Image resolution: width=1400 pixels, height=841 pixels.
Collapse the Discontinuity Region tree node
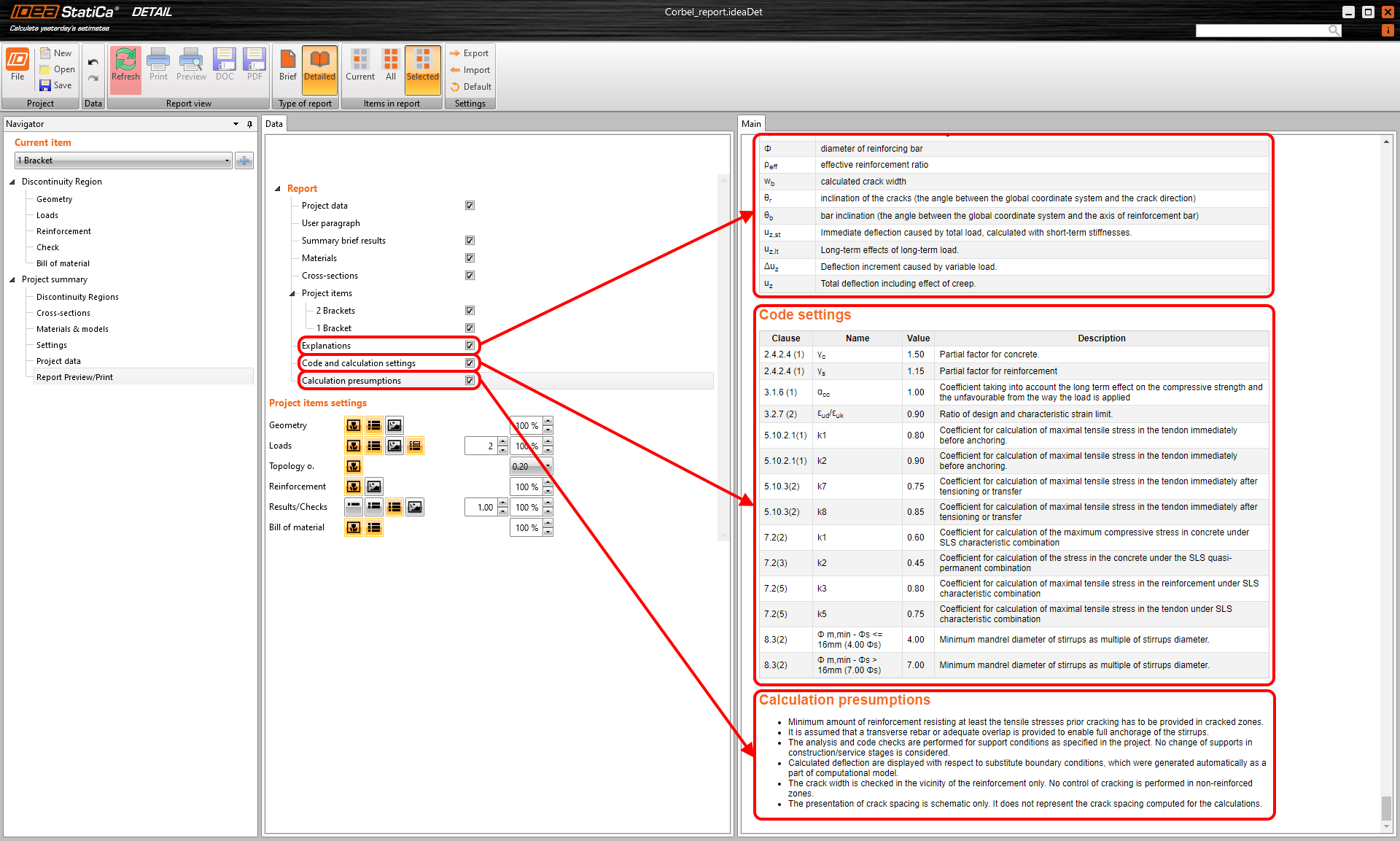point(12,182)
